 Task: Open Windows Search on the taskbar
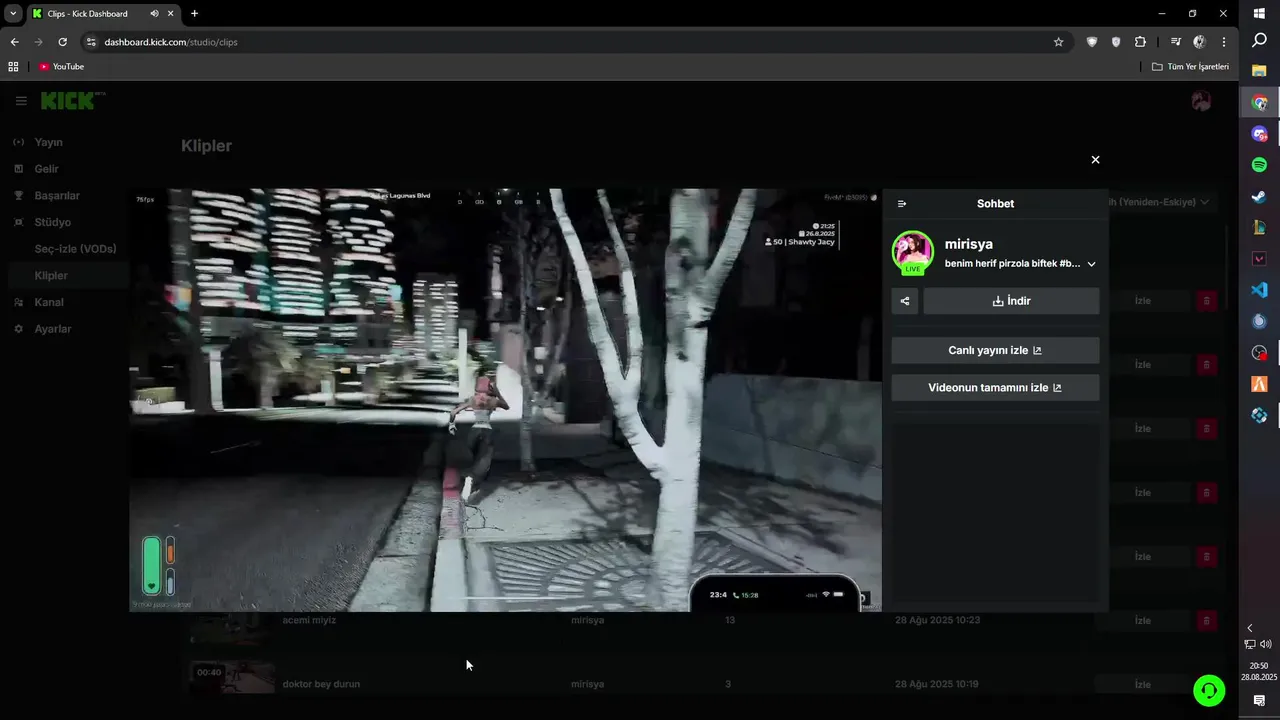pyautogui.click(x=1259, y=41)
